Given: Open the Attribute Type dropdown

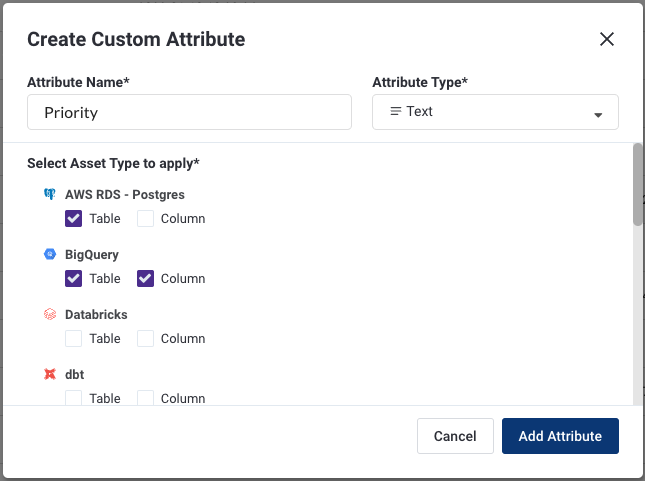Looking at the screenshot, I should click(494, 112).
